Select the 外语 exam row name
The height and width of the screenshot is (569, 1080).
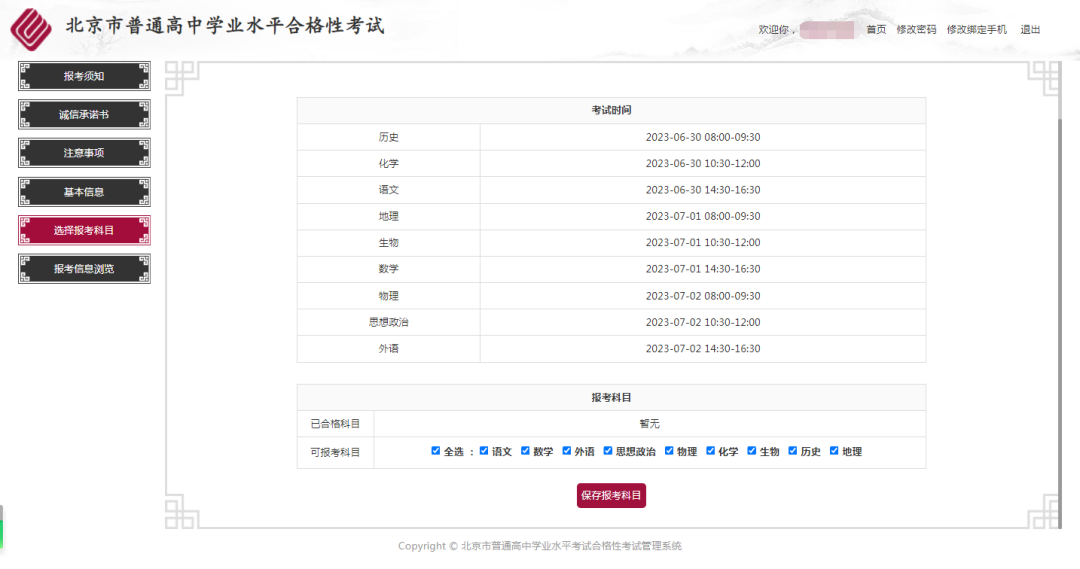(x=388, y=349)
